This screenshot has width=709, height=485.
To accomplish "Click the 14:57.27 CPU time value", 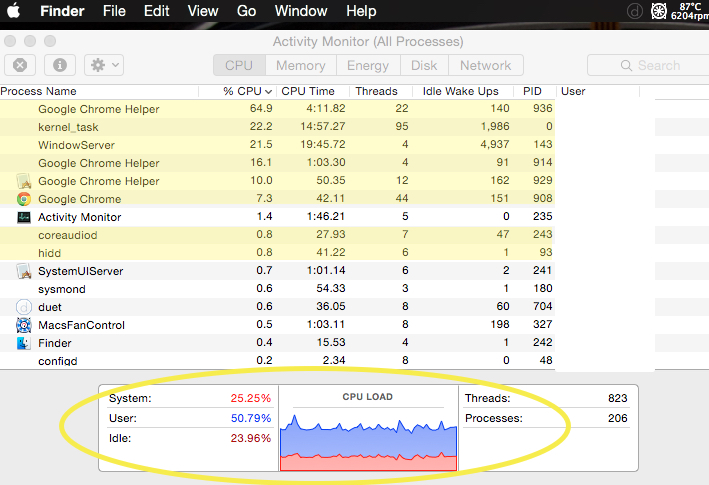I will [323, 127].
